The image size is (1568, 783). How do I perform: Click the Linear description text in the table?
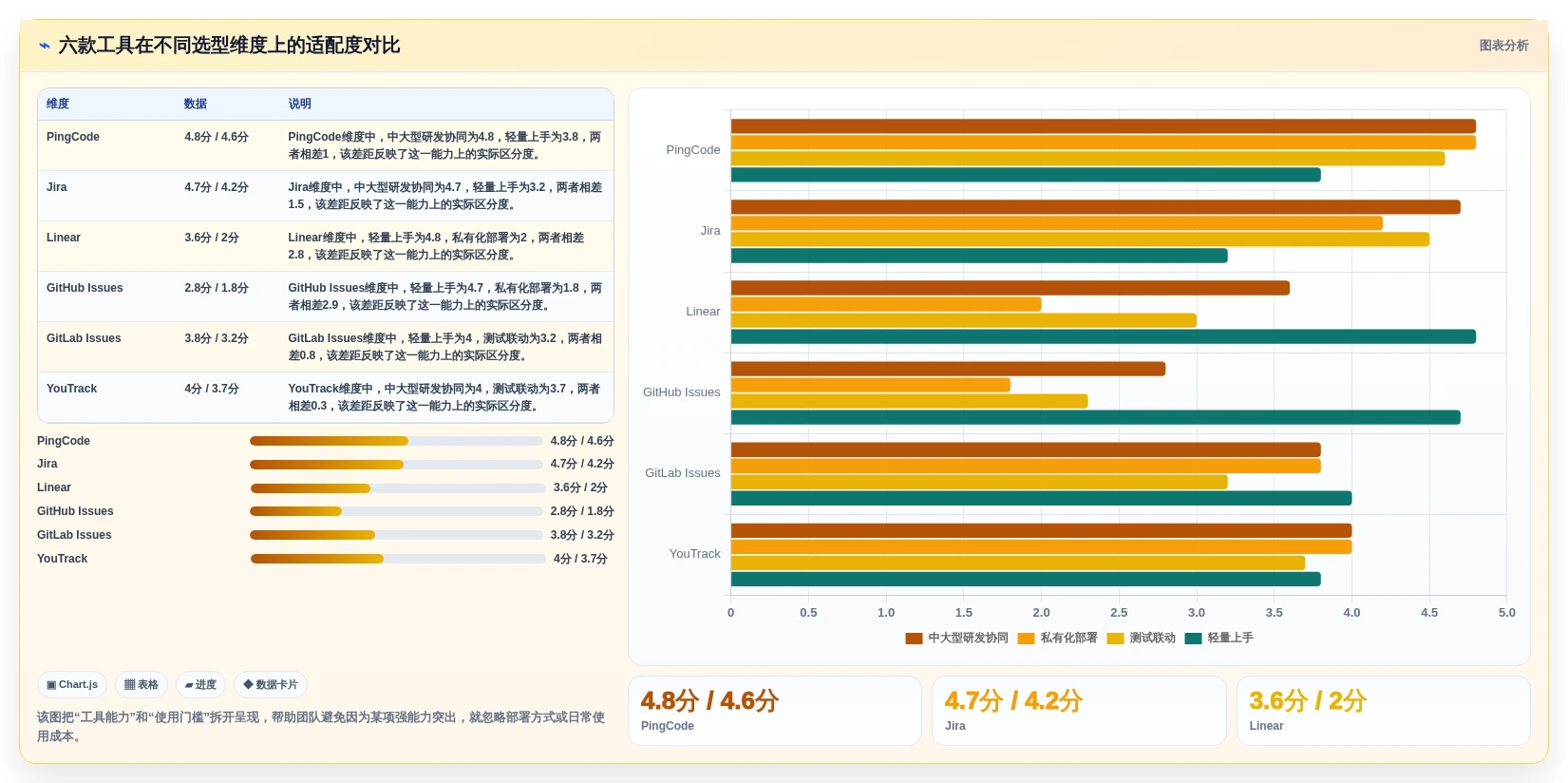436,246
